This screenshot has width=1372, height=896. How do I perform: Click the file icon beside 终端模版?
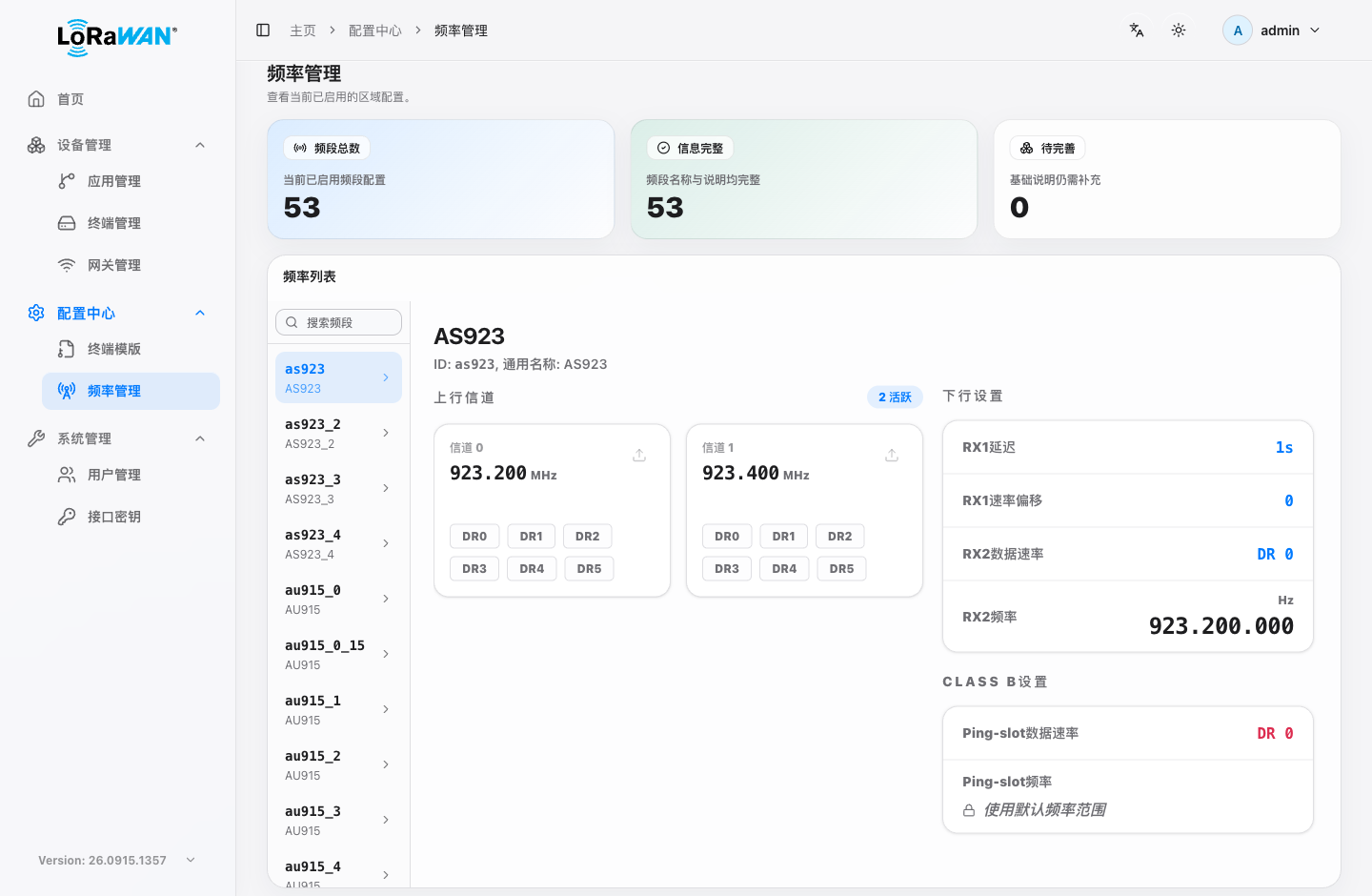pyautogui.click(x=67, y=349)
